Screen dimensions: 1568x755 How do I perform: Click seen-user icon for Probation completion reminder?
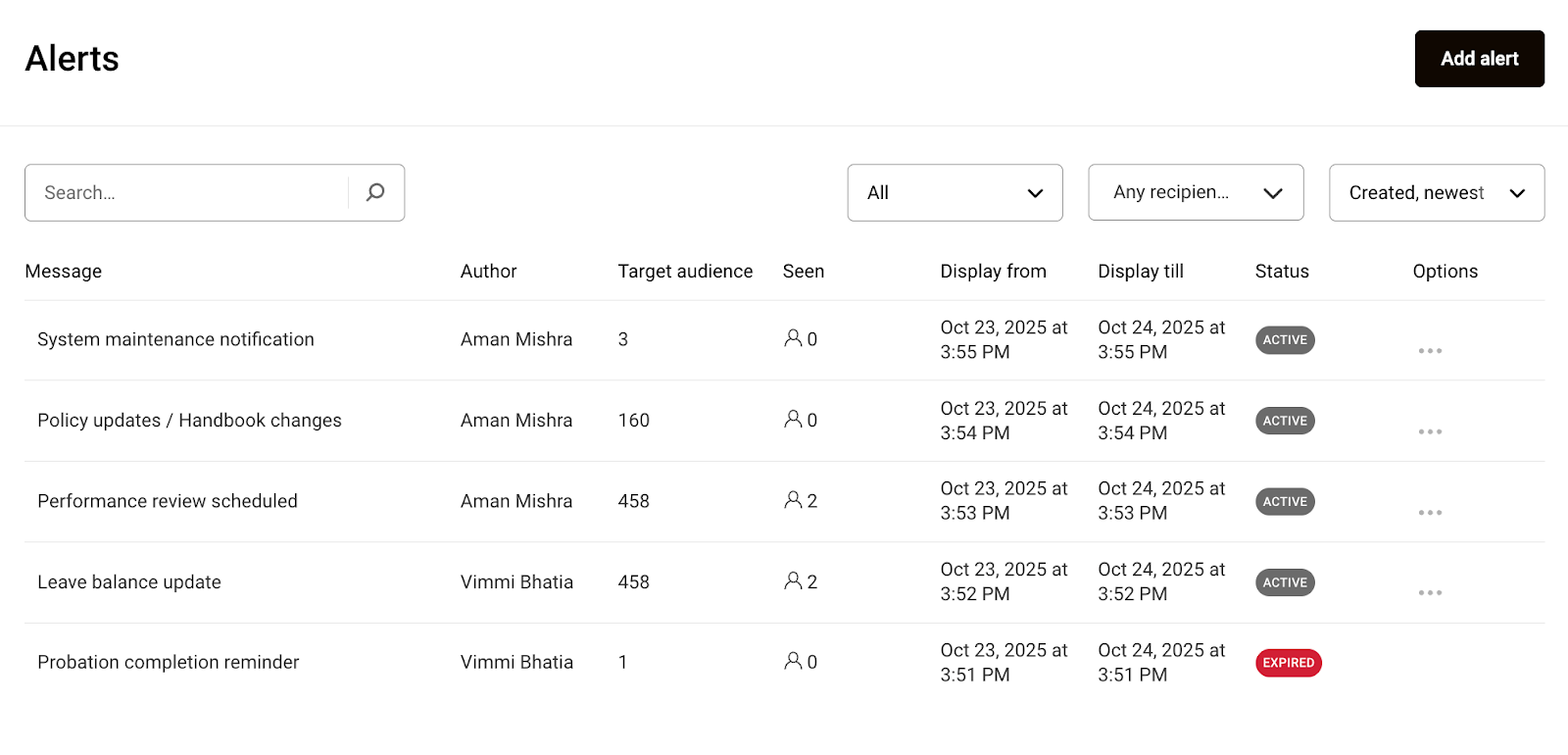click(x=793, y=661)
